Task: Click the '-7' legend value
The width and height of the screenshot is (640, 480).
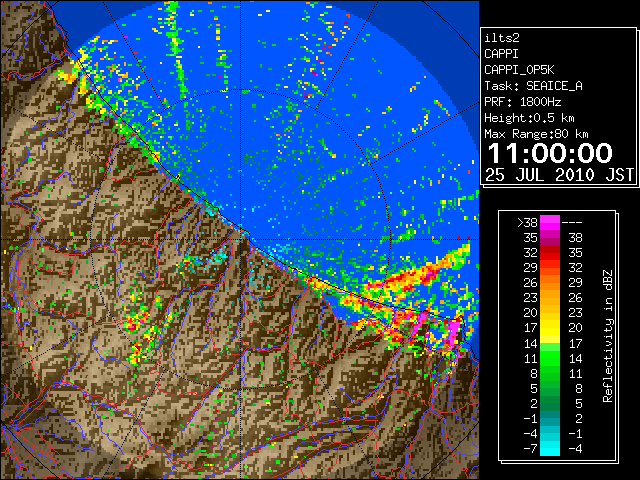Action: (530, 449)
